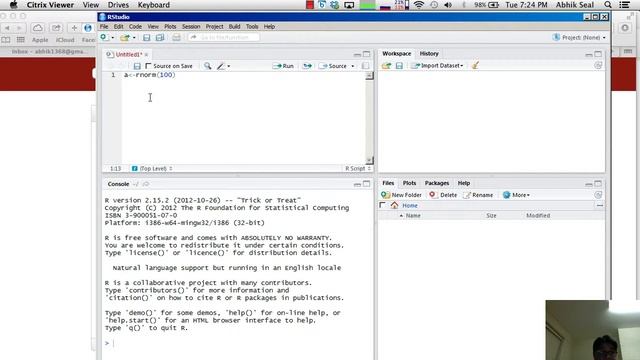Click the editor scrollbar down arrow
The image size is (640, 360).
click(369, 160)
